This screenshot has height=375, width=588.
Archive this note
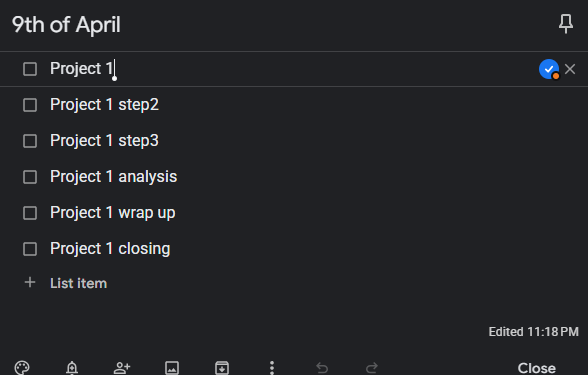coord(222,368)
